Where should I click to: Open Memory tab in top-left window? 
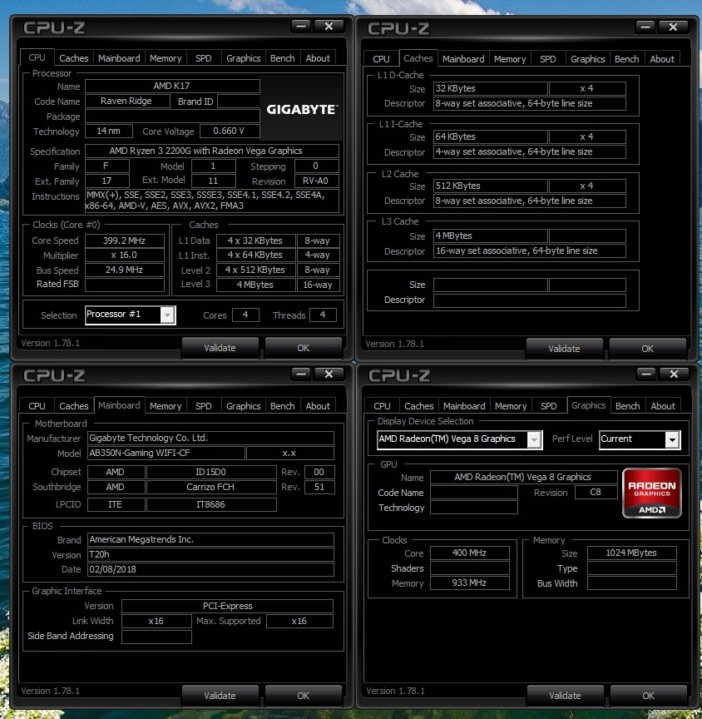(166, 58)
